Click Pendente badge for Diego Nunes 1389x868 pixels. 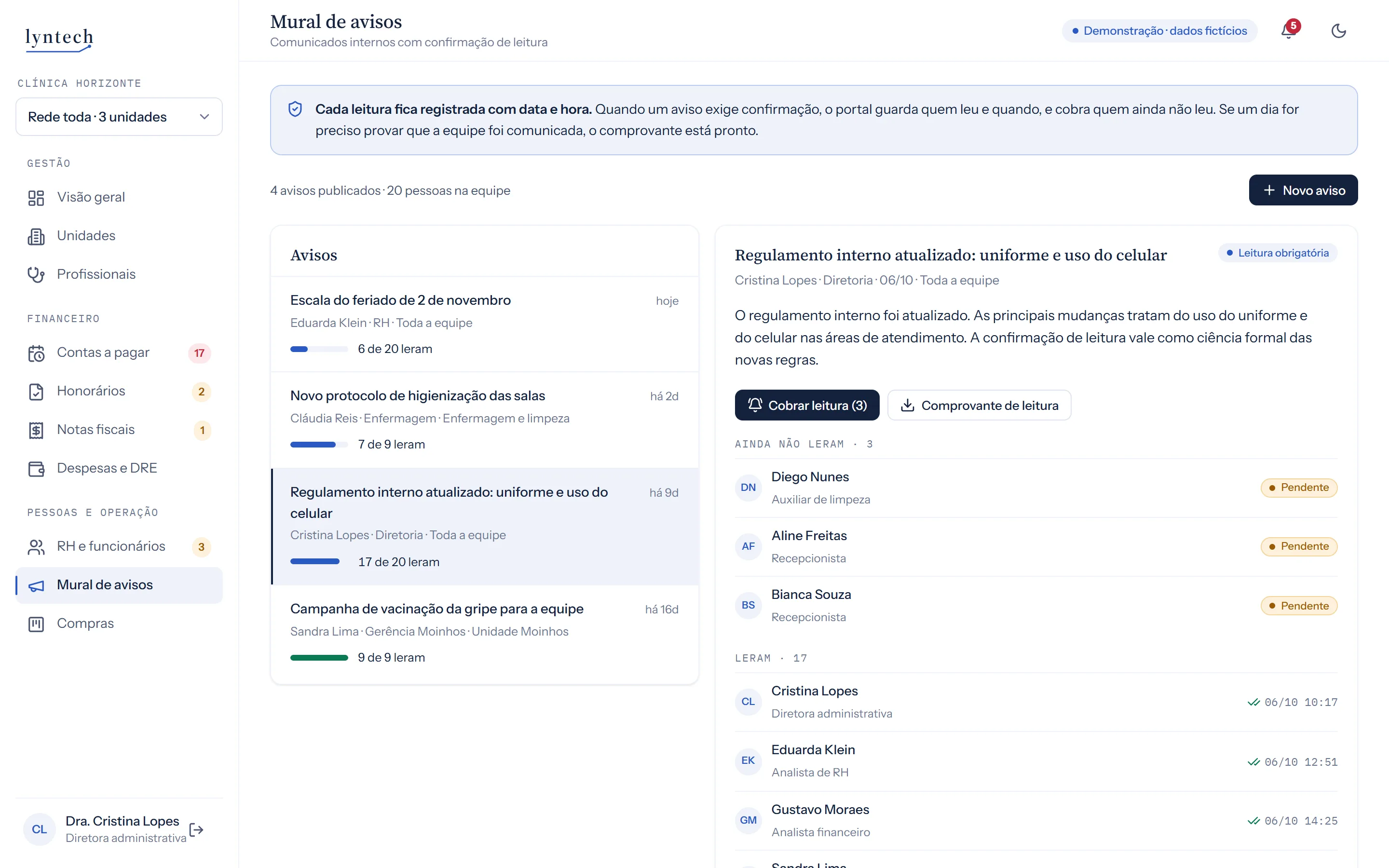click(x=1299, y=488)
